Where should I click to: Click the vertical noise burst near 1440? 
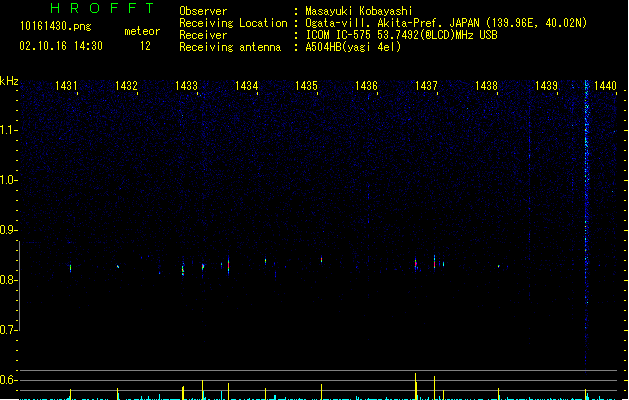click(586, 225)
